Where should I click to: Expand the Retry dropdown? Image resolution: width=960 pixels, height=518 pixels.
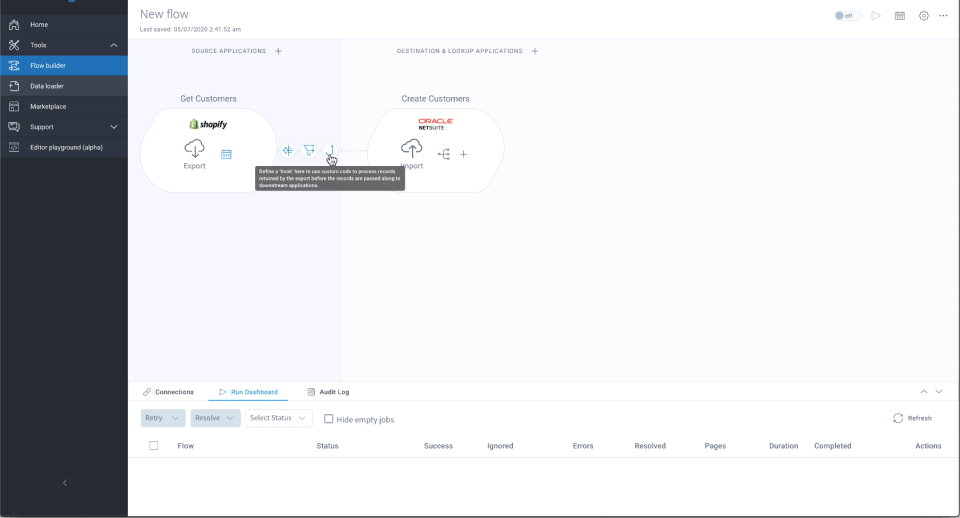tap(163, 418)
